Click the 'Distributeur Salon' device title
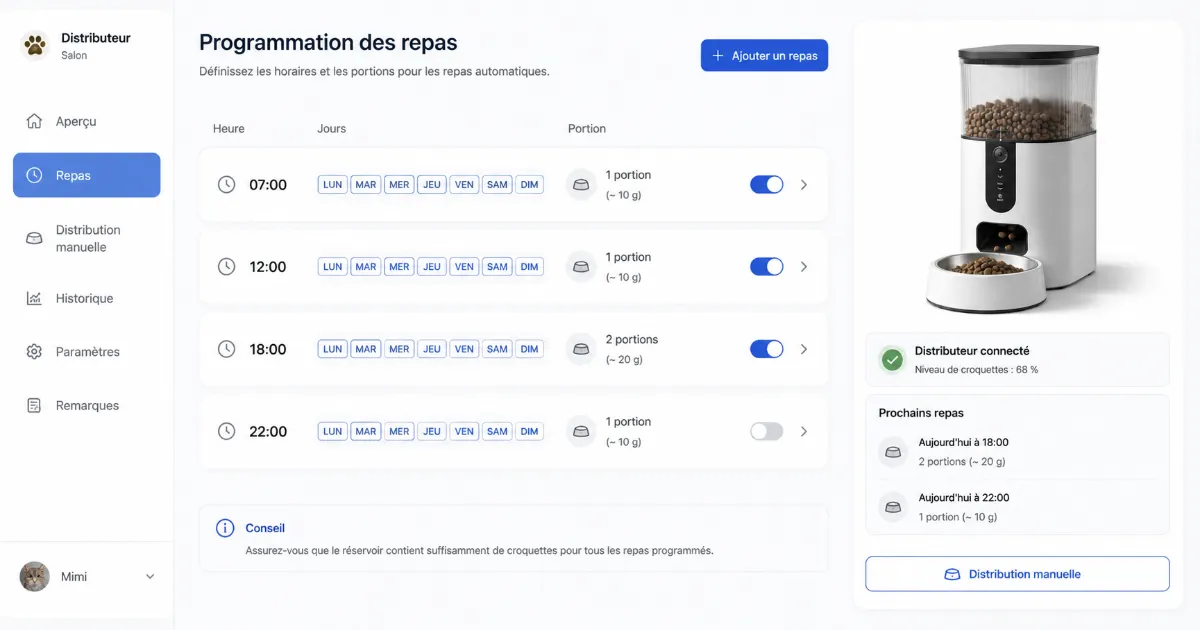This screenshot has width=1200, height=630. click(96, 46)
